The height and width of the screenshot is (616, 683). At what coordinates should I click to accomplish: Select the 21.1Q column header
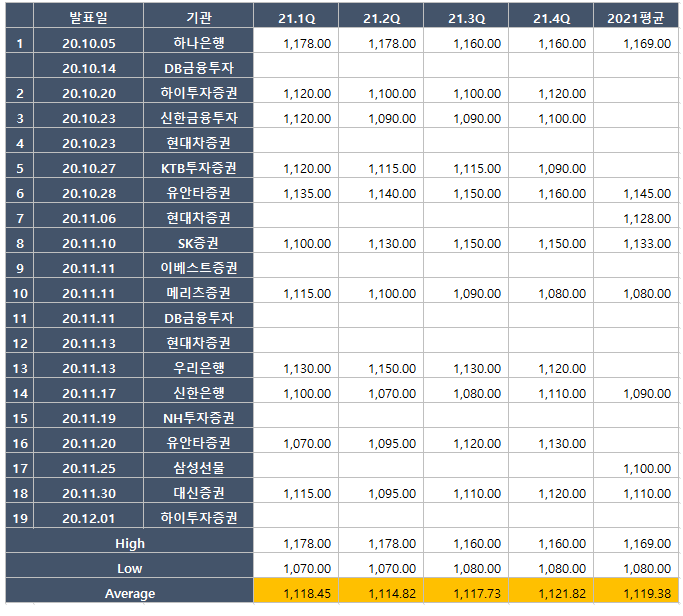[x=296, y=17]
